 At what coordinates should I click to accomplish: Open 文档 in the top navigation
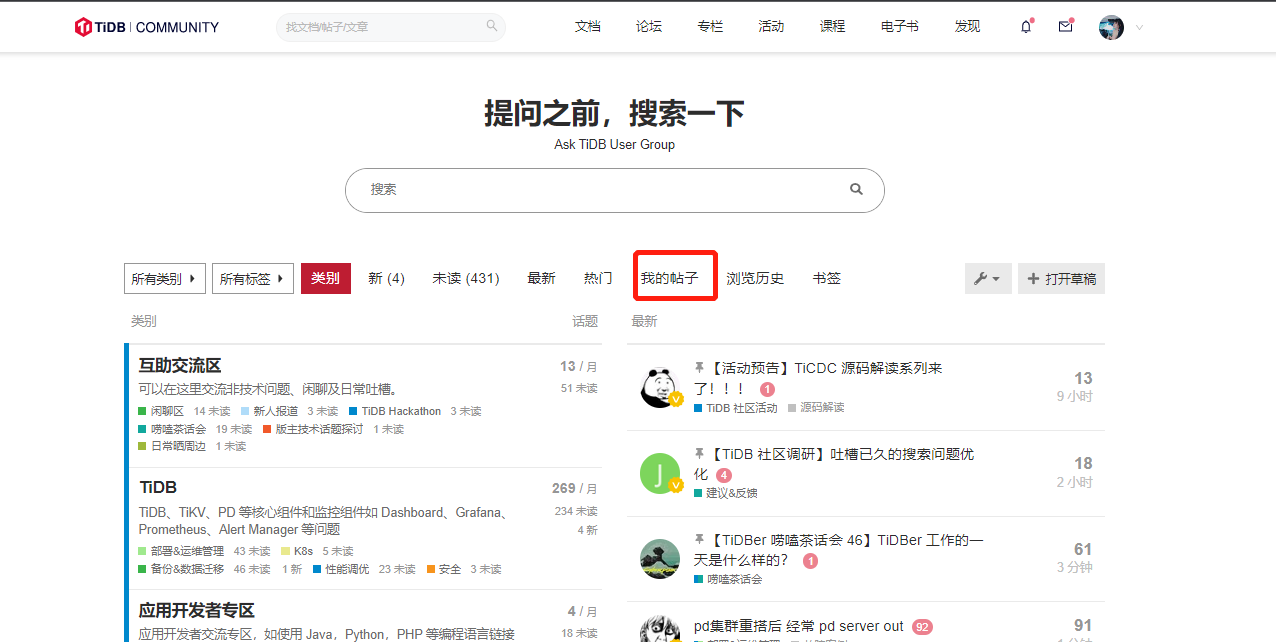588,27
